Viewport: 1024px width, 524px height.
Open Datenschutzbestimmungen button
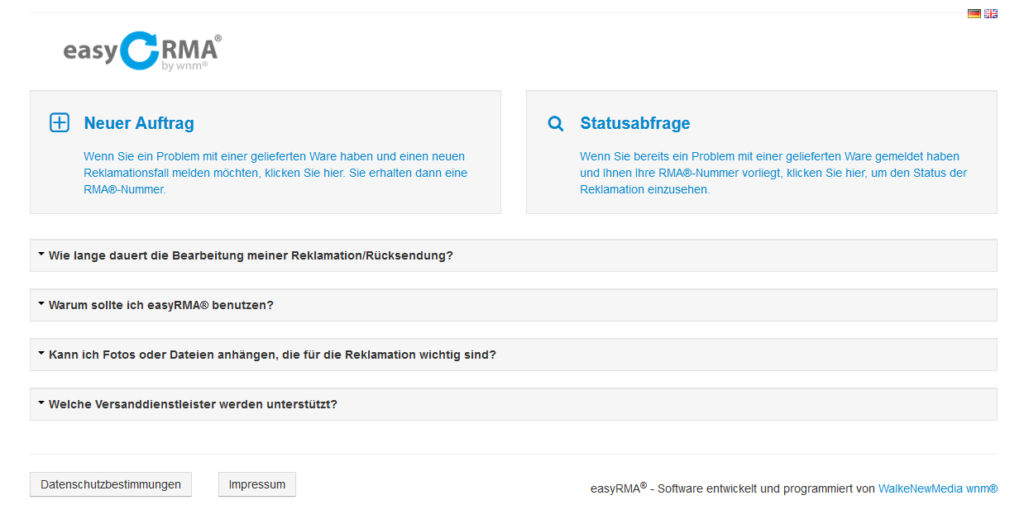pos(111,485)
